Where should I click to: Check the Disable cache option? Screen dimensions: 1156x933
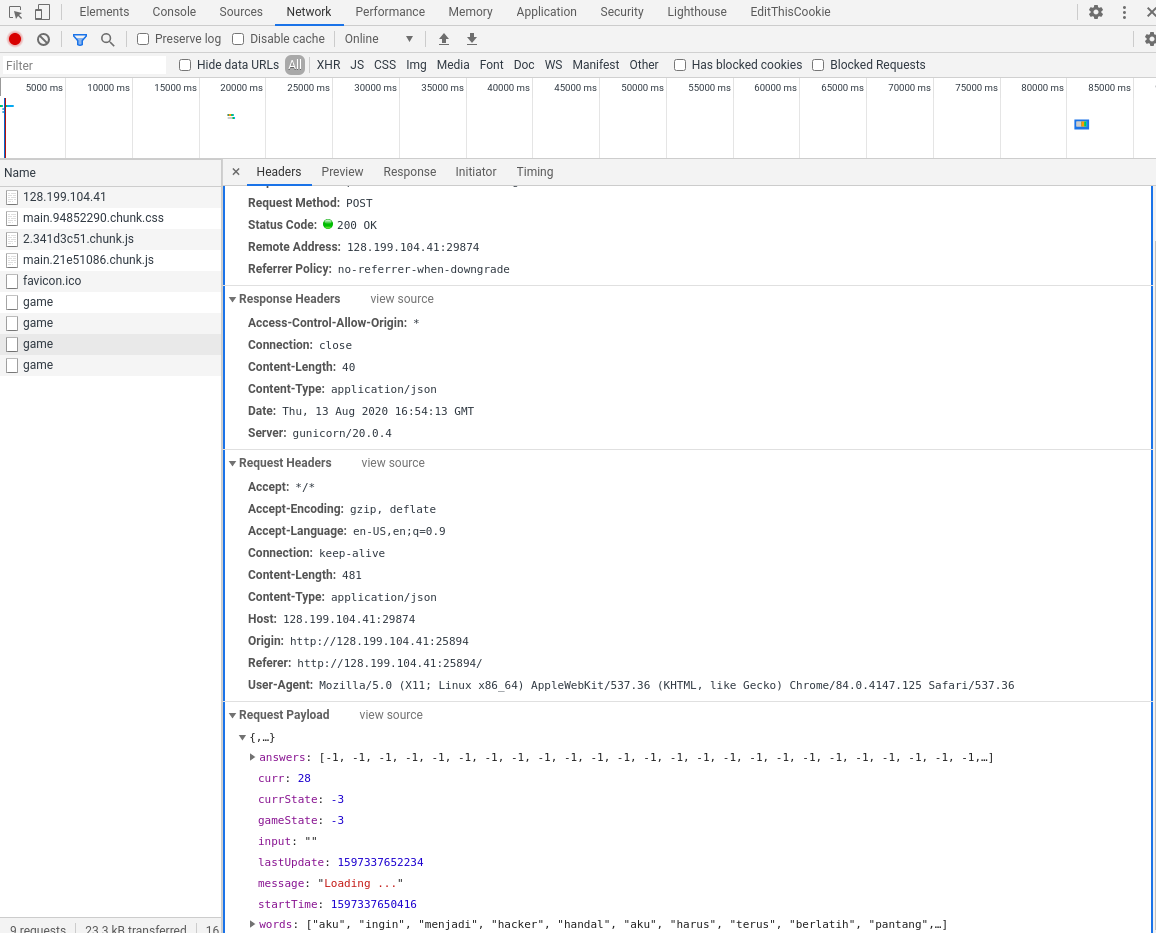(238, 39)
